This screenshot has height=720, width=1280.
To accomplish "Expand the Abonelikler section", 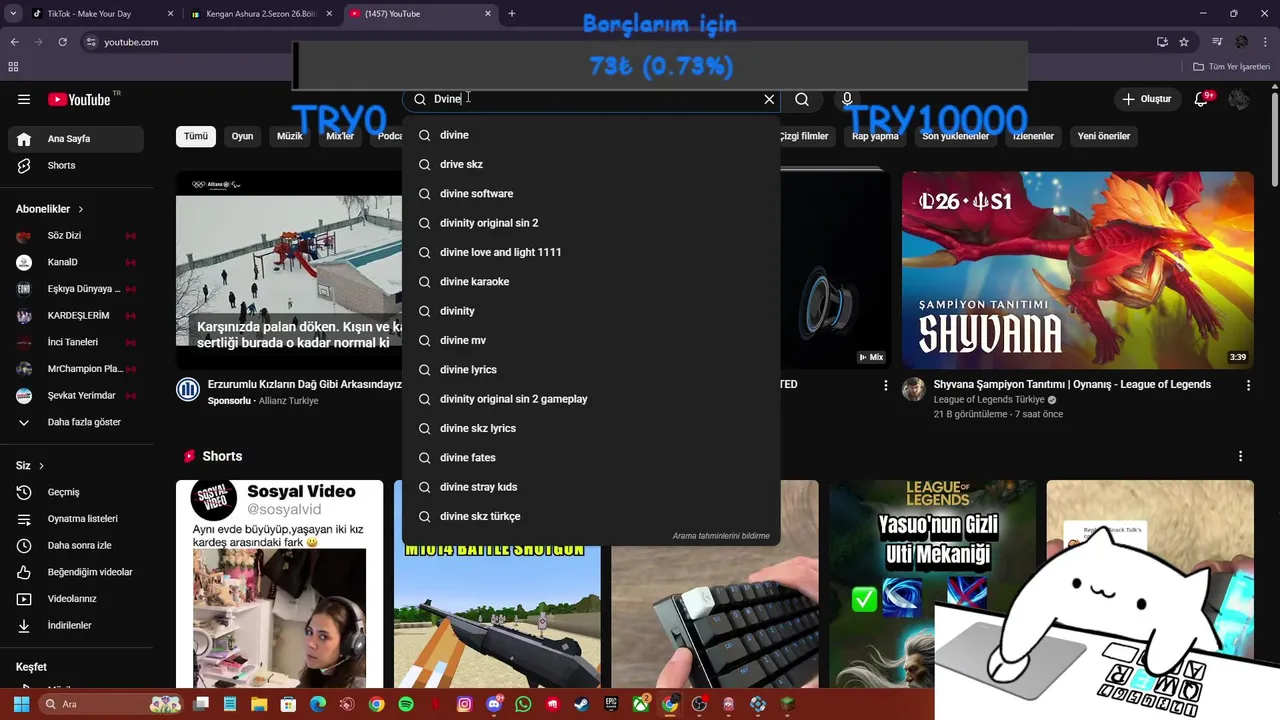I will coord(50,209).
